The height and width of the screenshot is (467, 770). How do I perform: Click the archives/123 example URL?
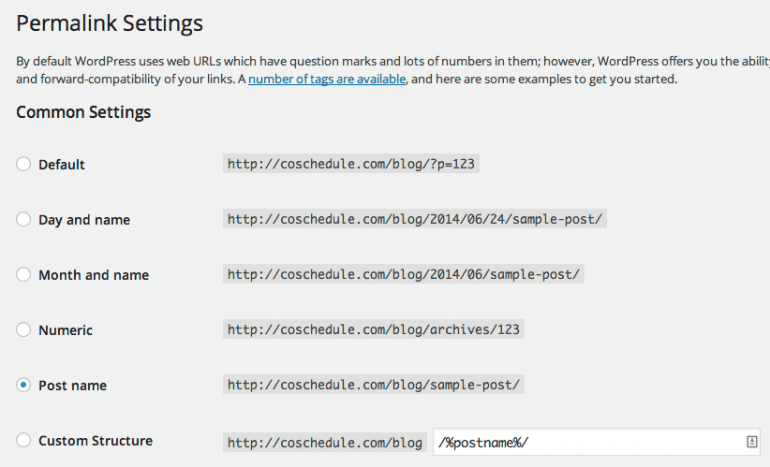coord(374,329)
